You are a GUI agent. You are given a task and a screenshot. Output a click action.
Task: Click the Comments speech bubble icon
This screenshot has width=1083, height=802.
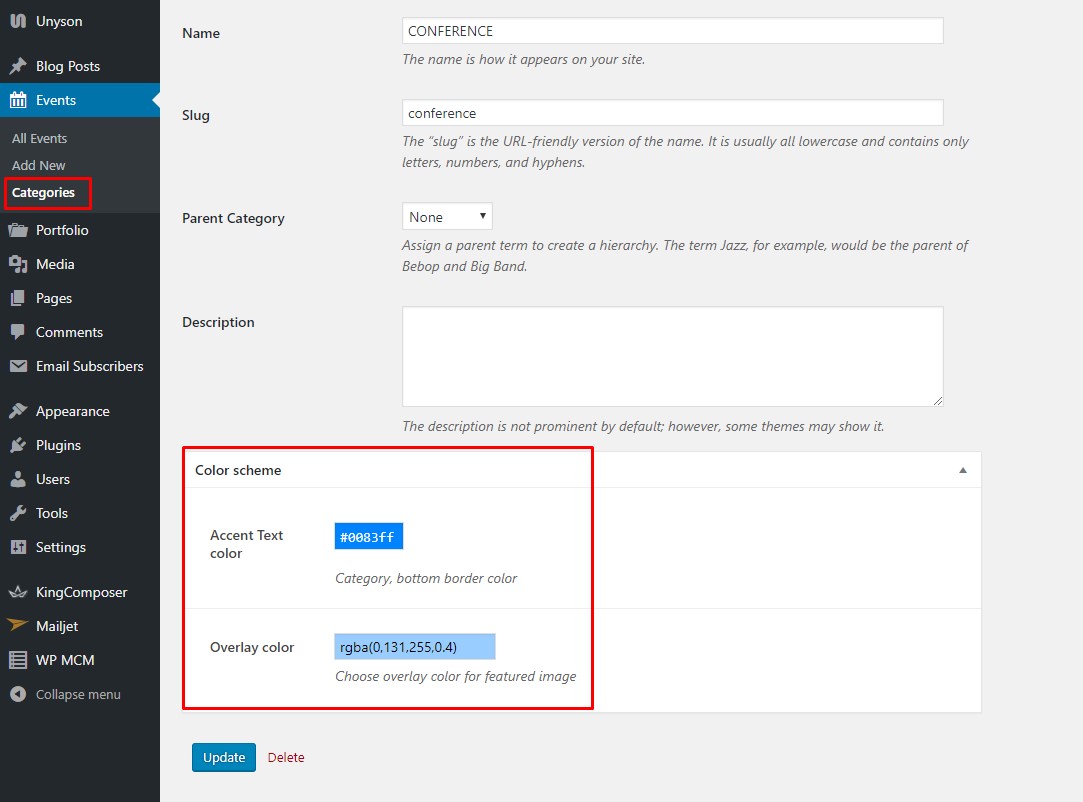coord(17,332)
